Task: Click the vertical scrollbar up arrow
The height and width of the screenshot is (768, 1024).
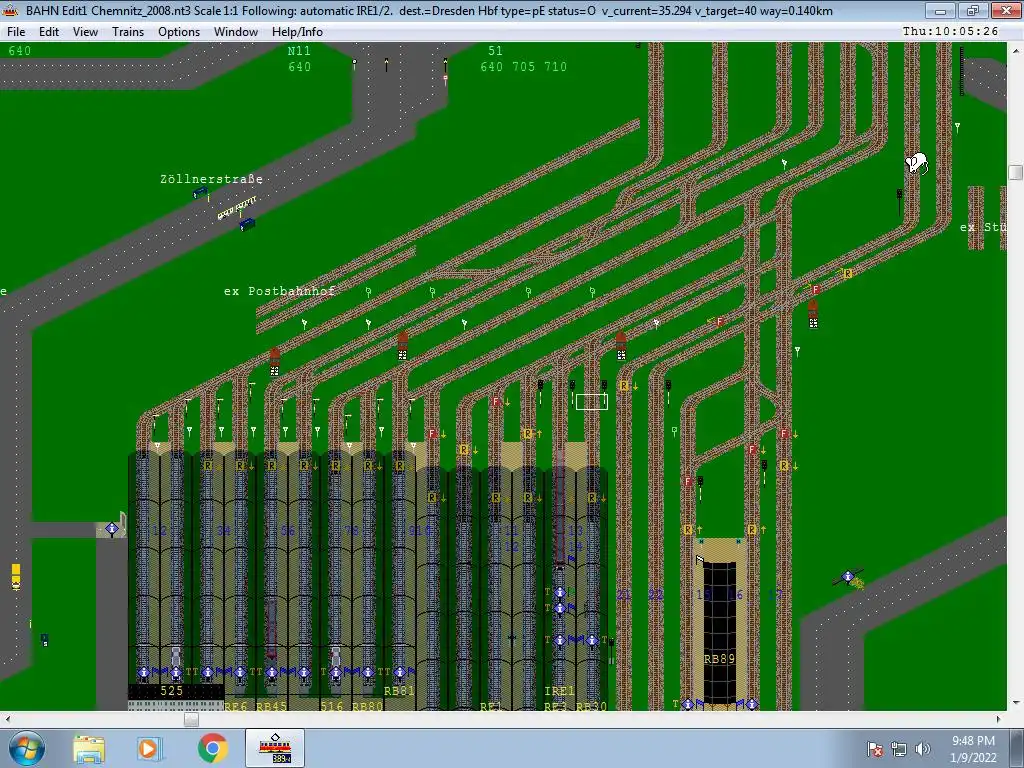Action: click(x=1016, y=50)
